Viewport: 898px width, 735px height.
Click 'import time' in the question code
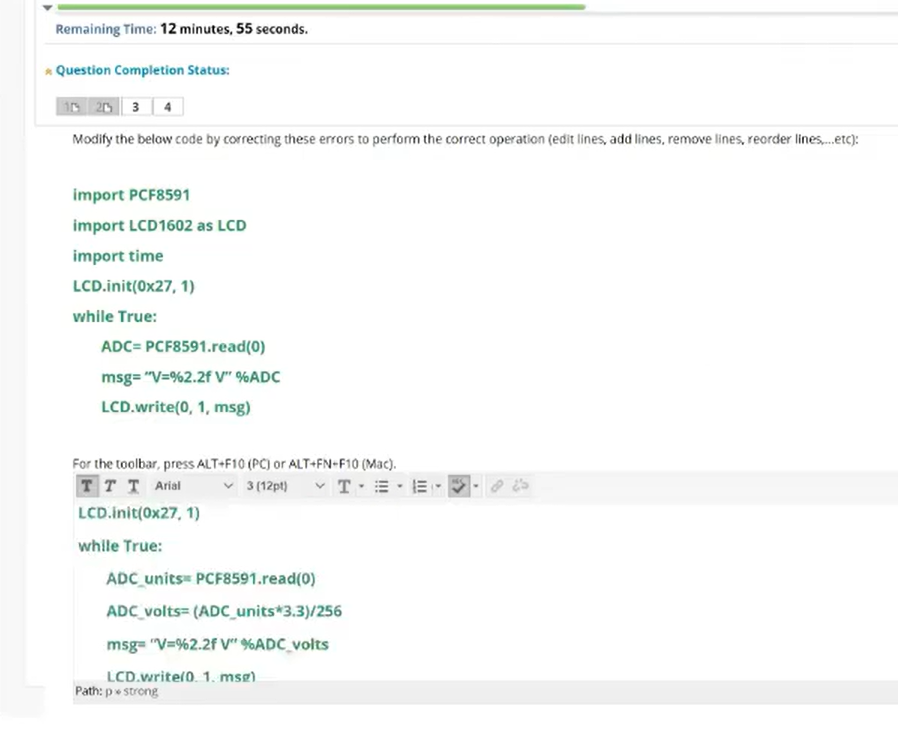tap(118, 256)
